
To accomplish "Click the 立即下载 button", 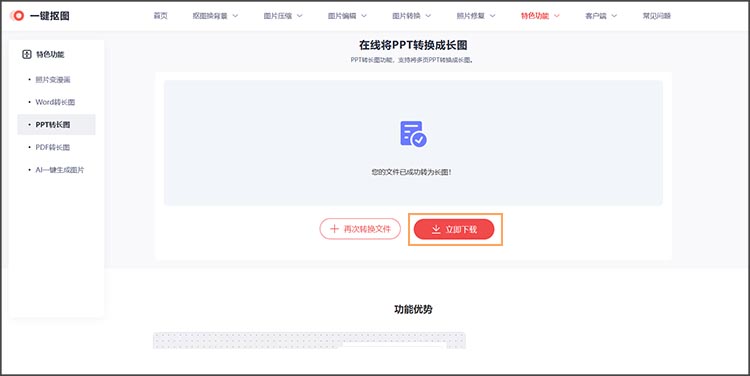I will (454, 230).
